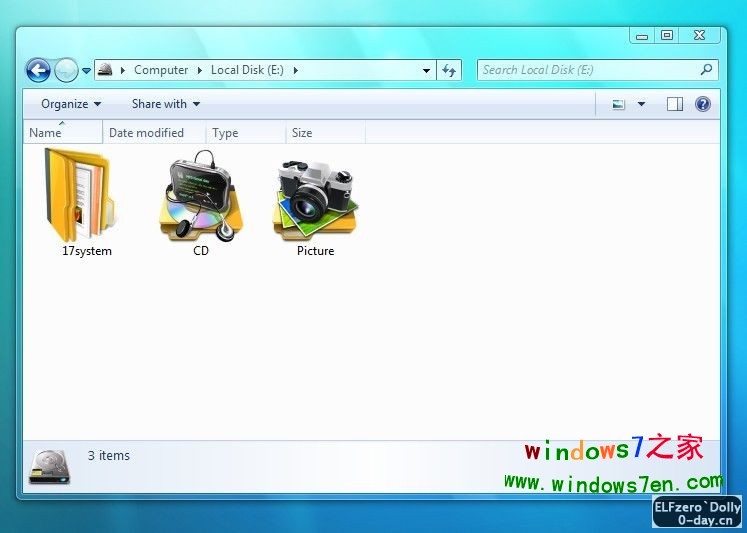Open the Share with menu
Viewport: 747px width, 533px height.
click(x=165, y=104)
